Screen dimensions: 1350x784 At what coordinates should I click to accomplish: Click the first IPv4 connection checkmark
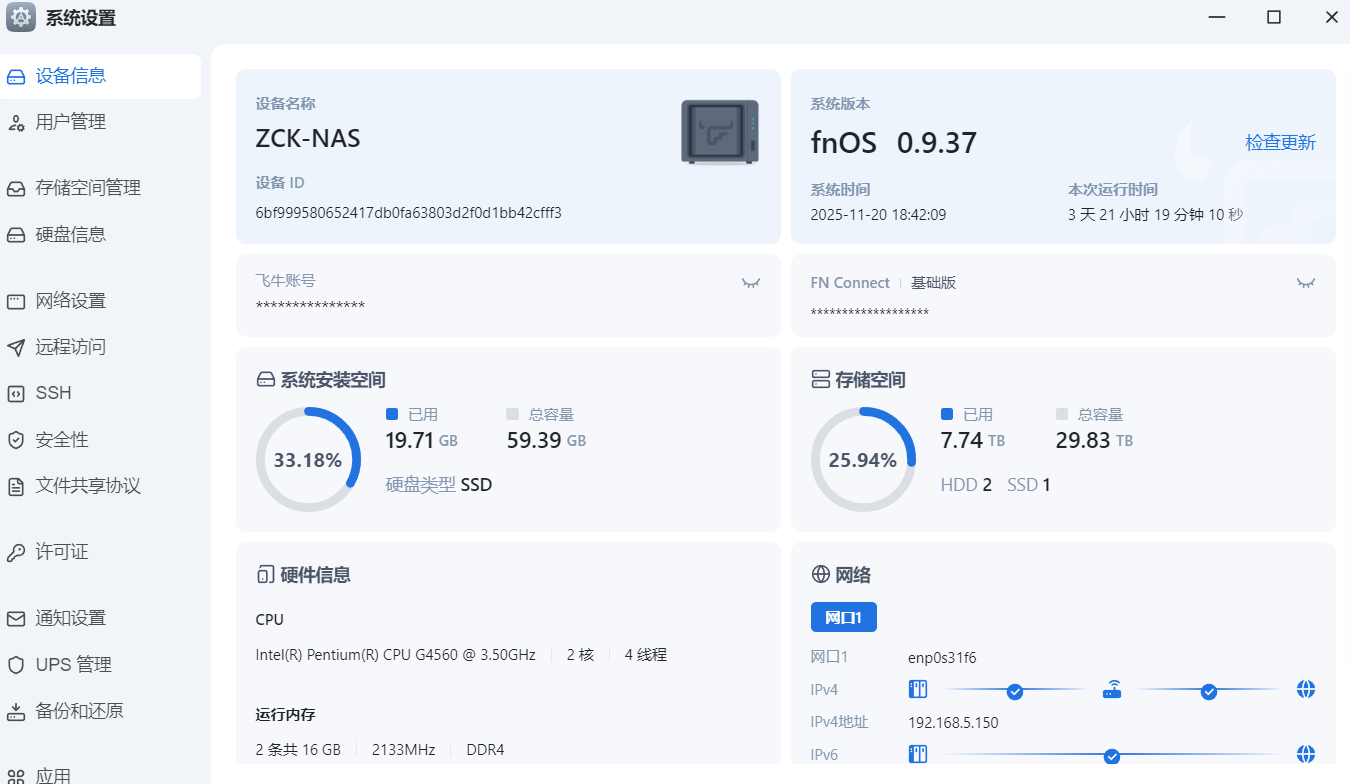(1015, 691)
